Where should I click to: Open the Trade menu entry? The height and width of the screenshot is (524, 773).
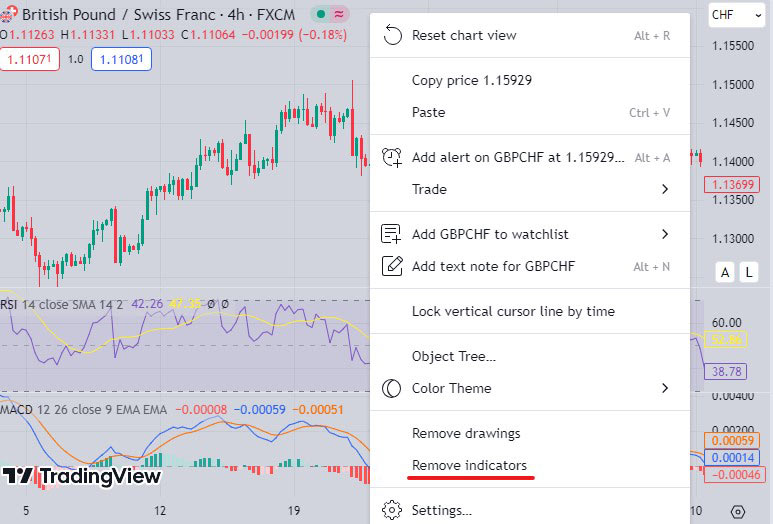pos(529,189)
